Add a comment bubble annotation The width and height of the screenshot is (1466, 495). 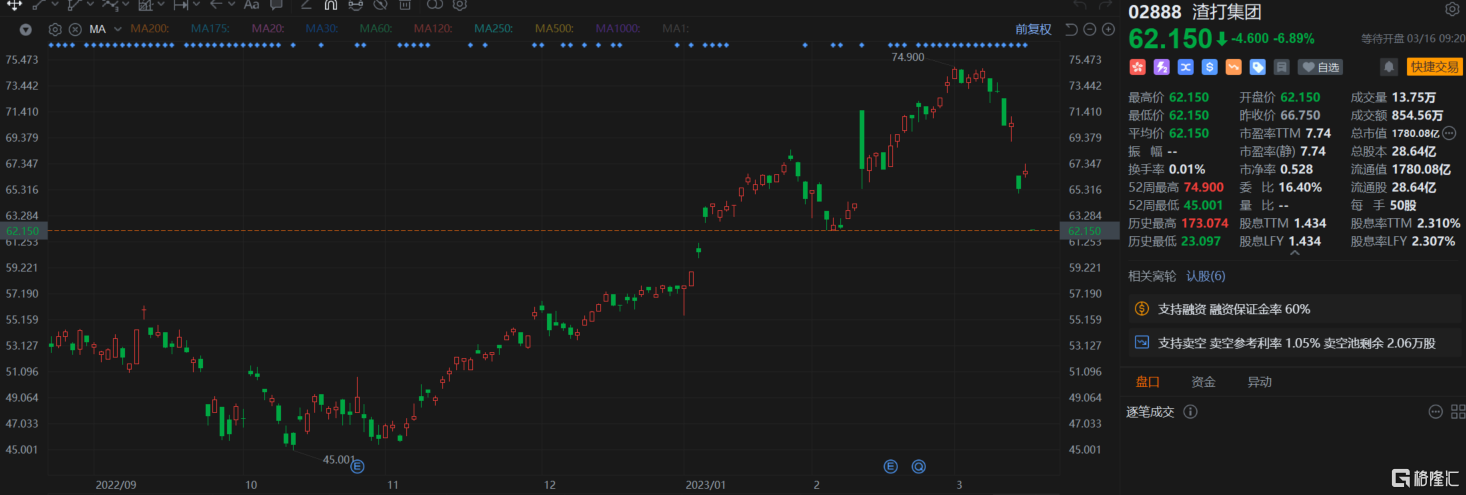coord(276,5)
